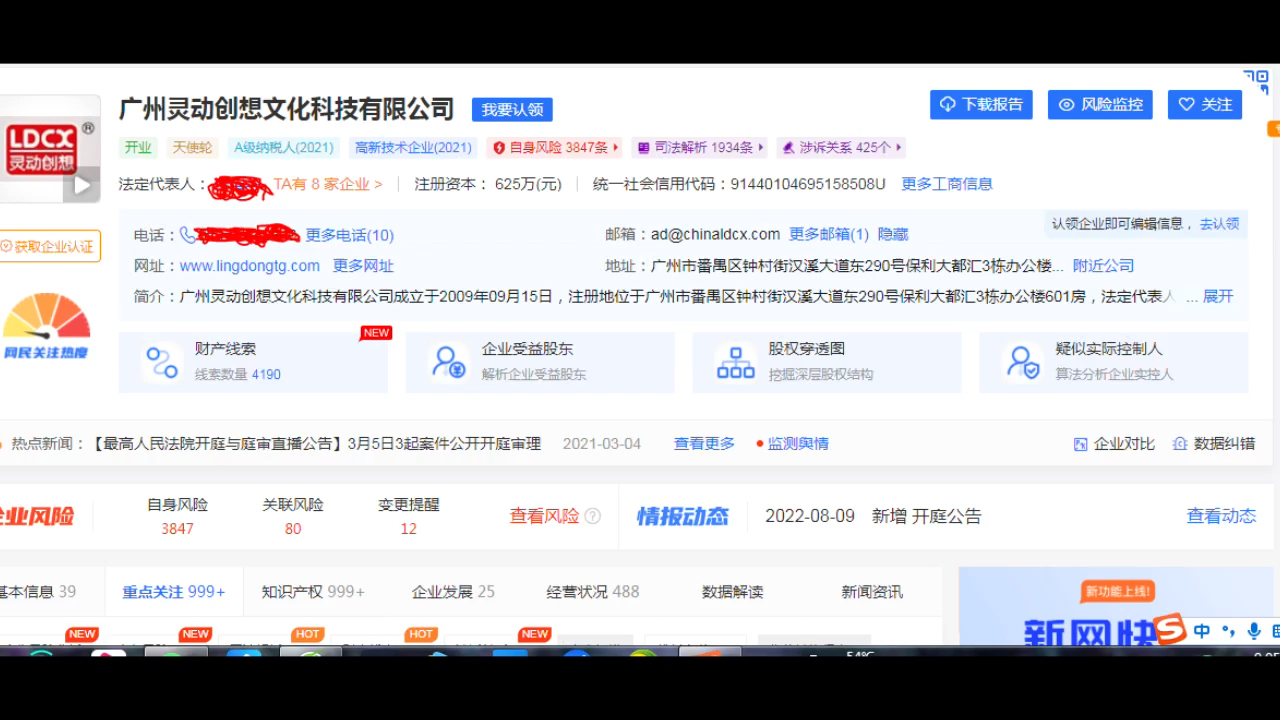Click 获取企业认证 button
The height and width of the screenshot is (720, 1280).
(50, 246)
